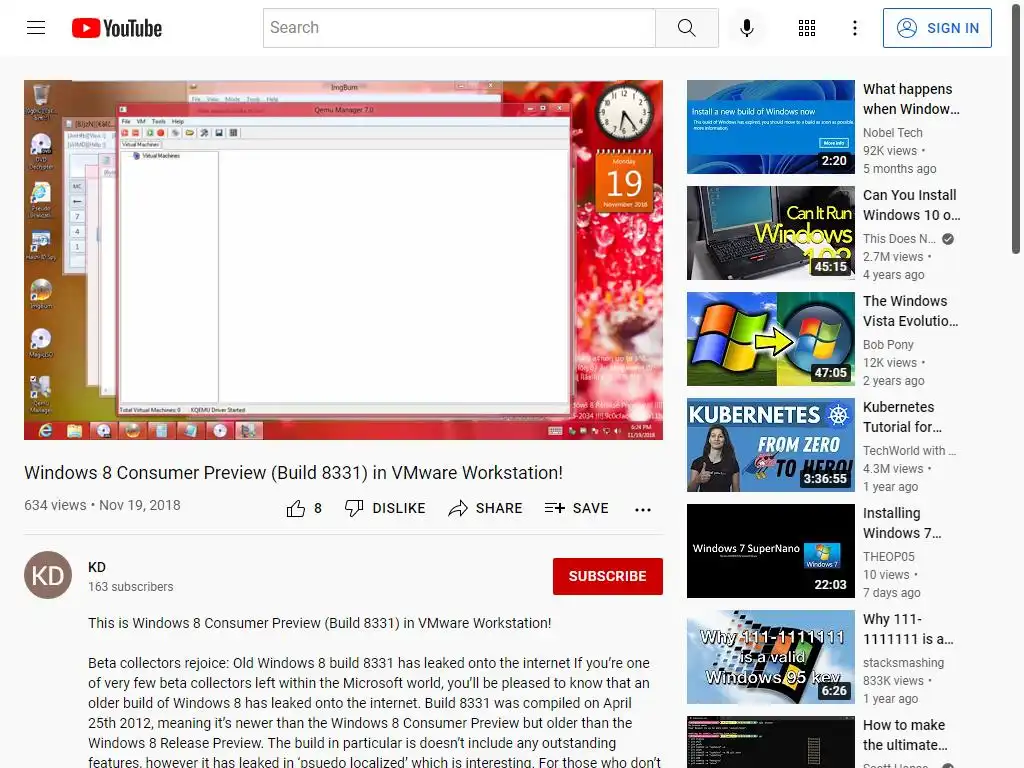Viewport: 1024px width, 768px height.
Task: Play the Windows 8 build 8331 video
Action: click(344, 260)
